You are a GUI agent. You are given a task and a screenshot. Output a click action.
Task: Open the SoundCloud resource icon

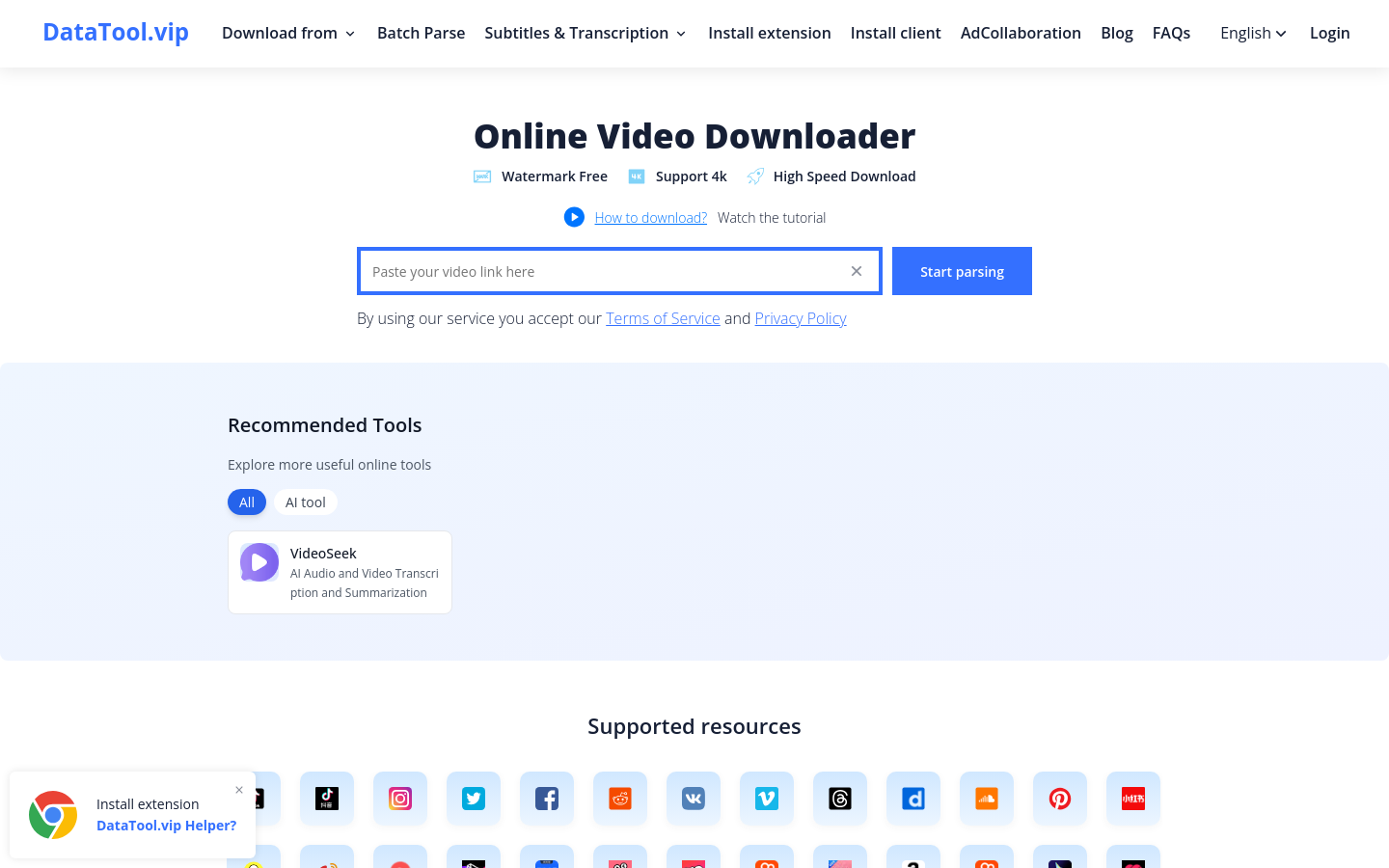coord(987,799)
